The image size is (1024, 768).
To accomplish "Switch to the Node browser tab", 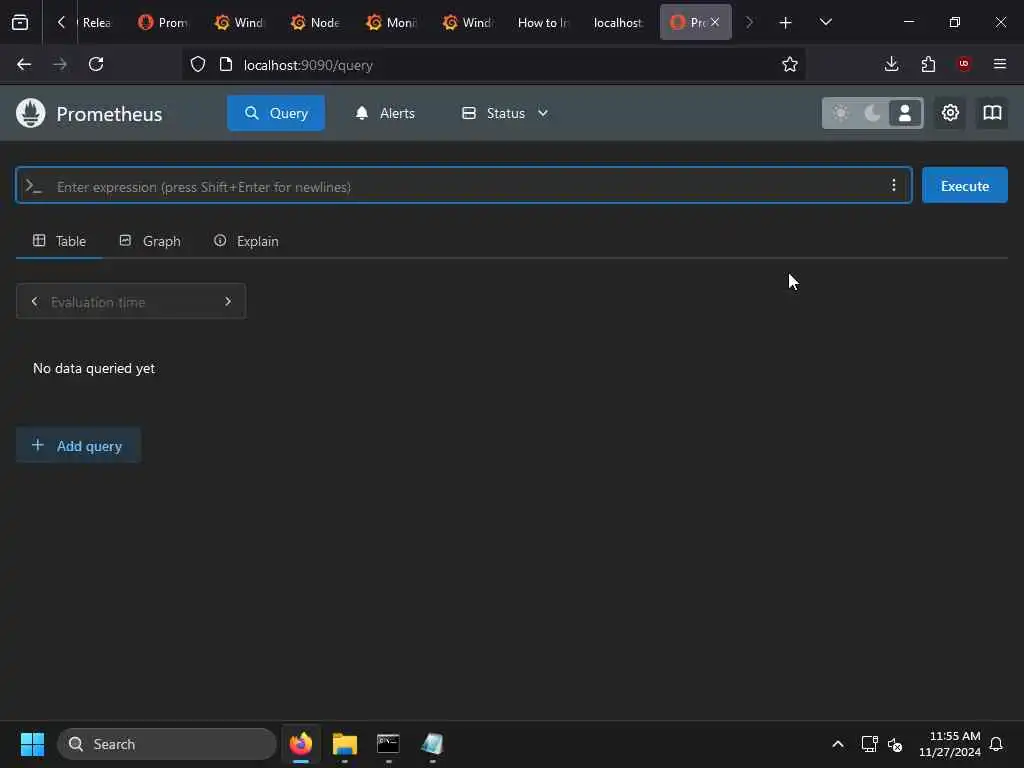I will pos(315,22).
